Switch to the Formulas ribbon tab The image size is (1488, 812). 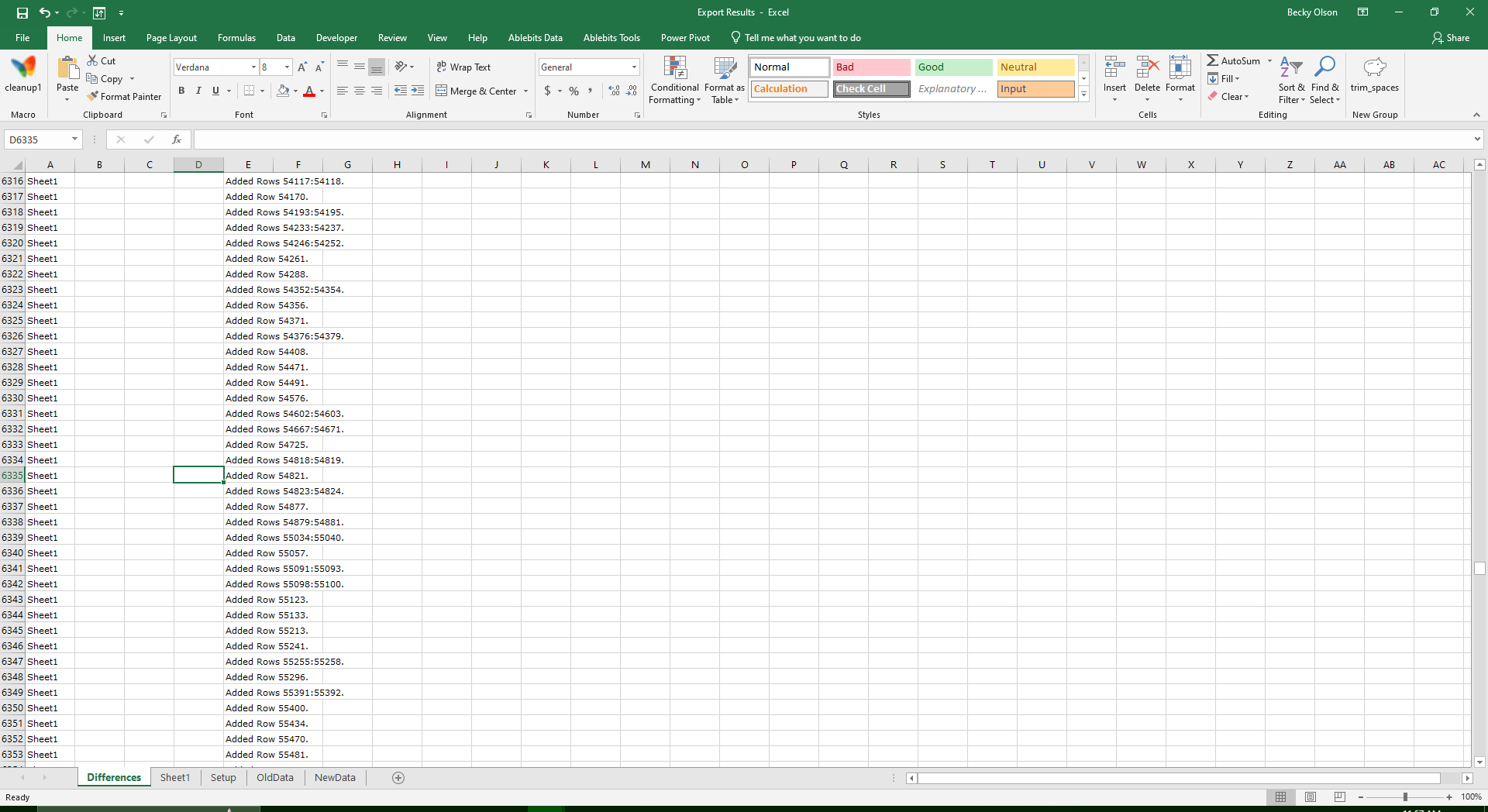pyautogui.click(x=236, y=37)
